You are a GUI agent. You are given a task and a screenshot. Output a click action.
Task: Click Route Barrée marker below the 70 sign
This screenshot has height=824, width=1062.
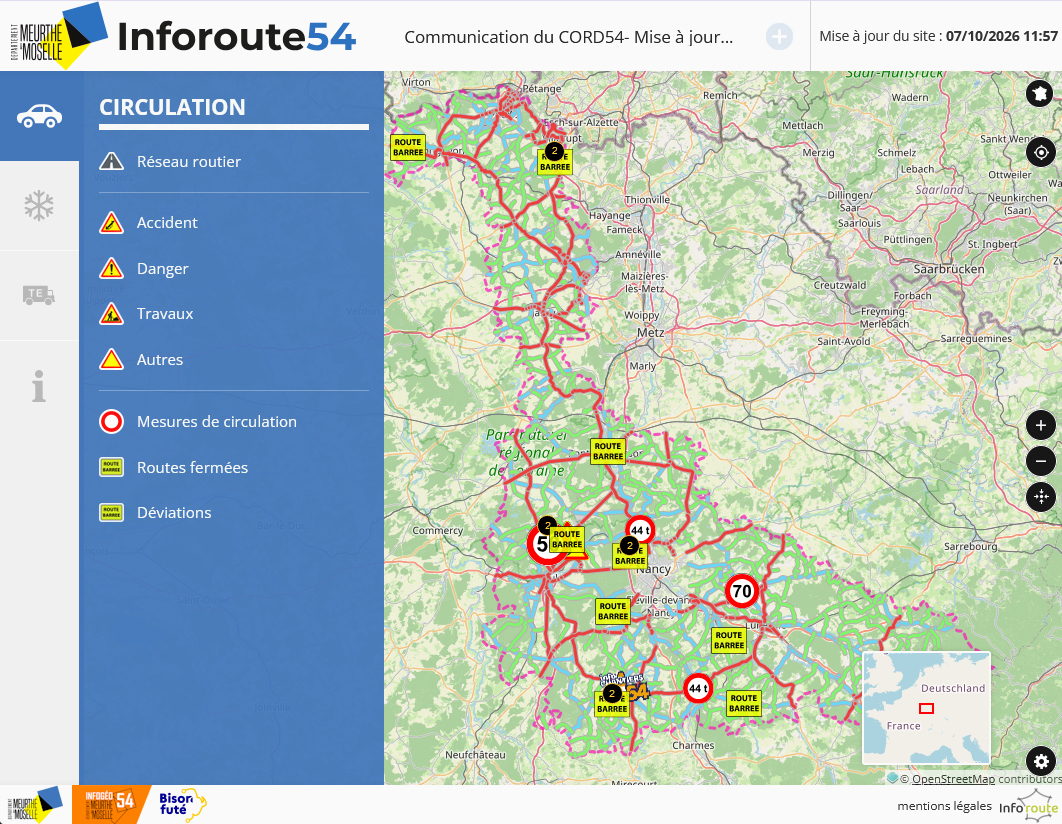pos(729,641)
